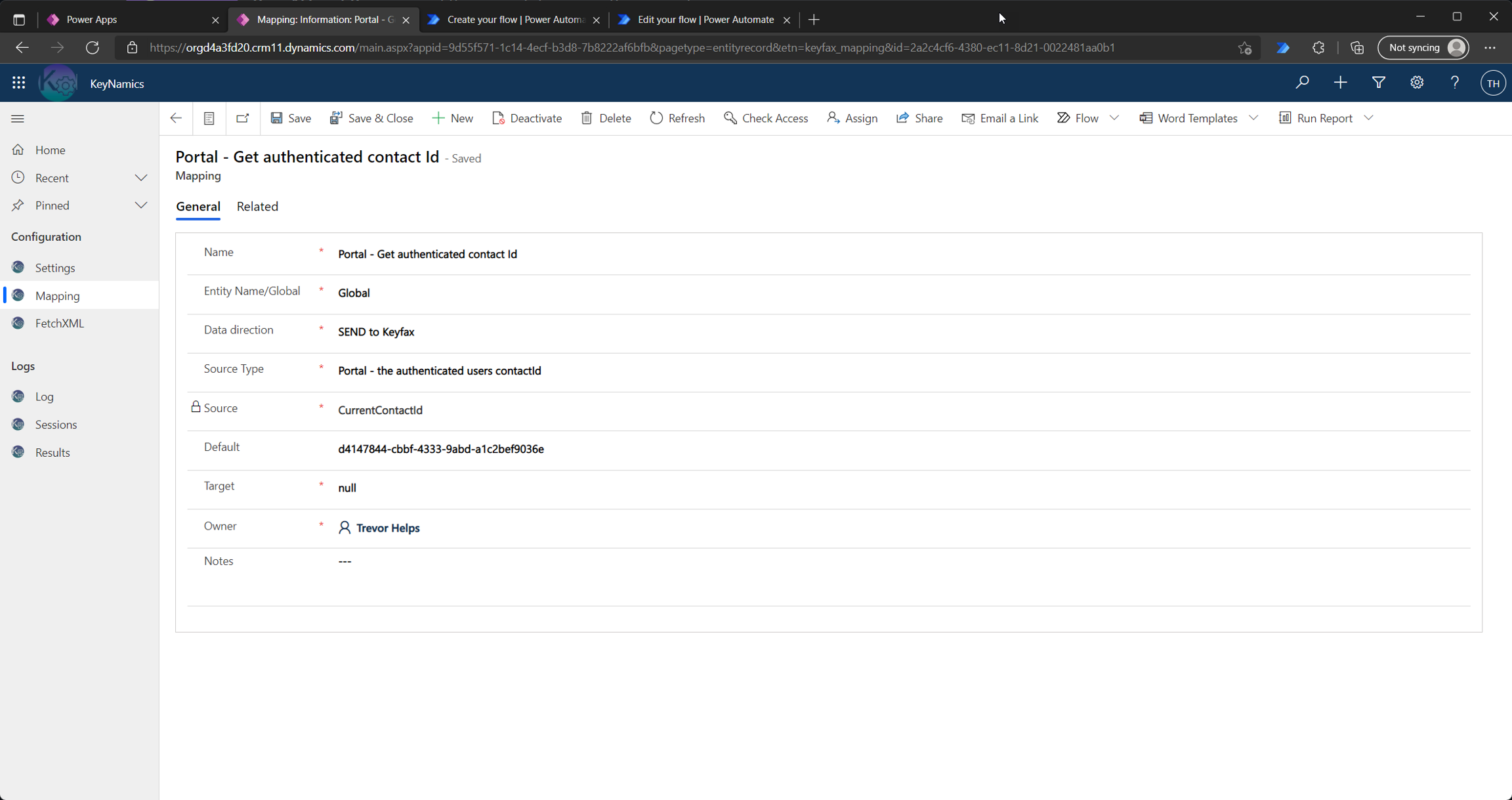Open the Word Templates dropdown arrow
Viewport: 1512px width, 800px height.
pos(1253,118)
